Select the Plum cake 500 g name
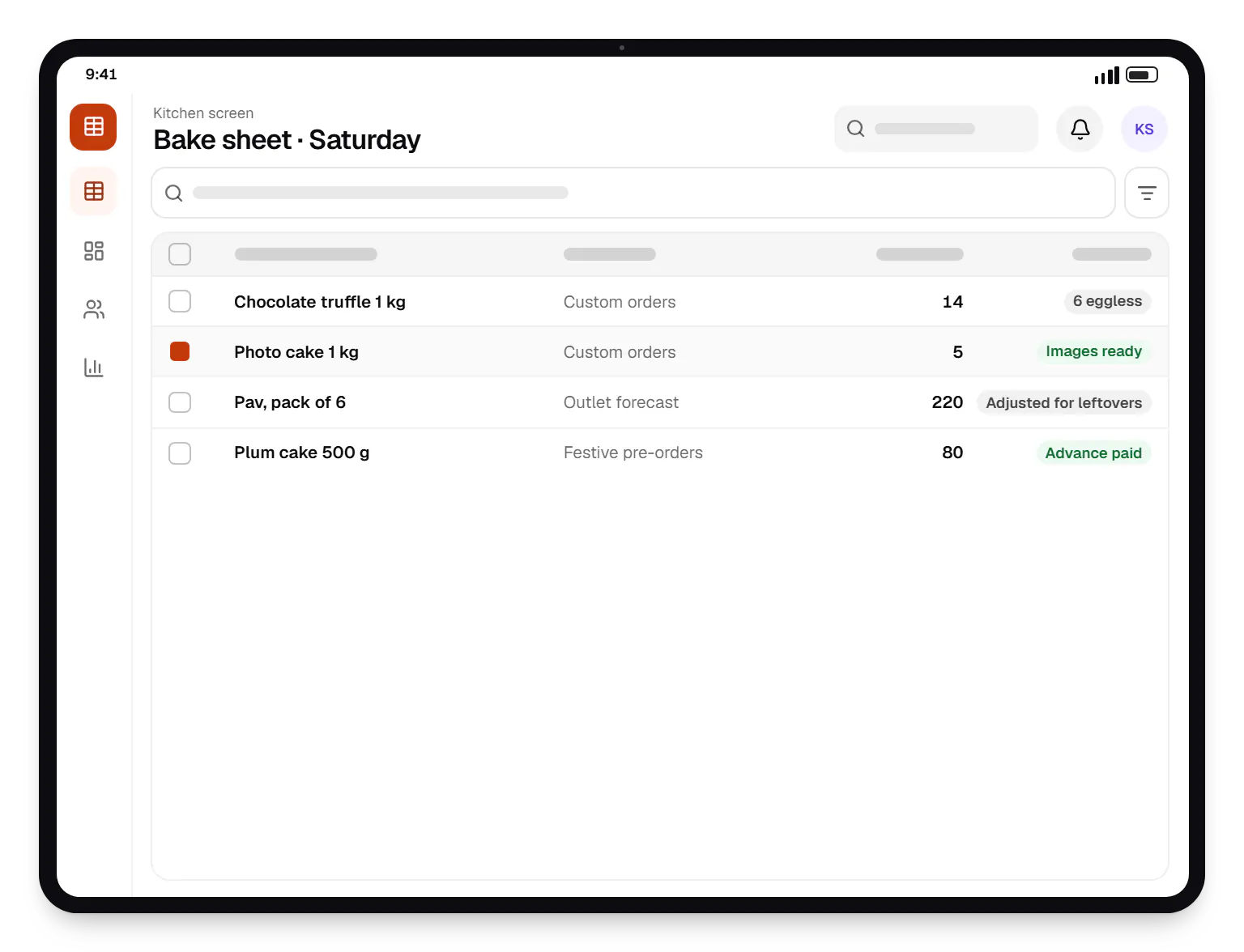The image size is (1244, 952). tap(302, 453)
